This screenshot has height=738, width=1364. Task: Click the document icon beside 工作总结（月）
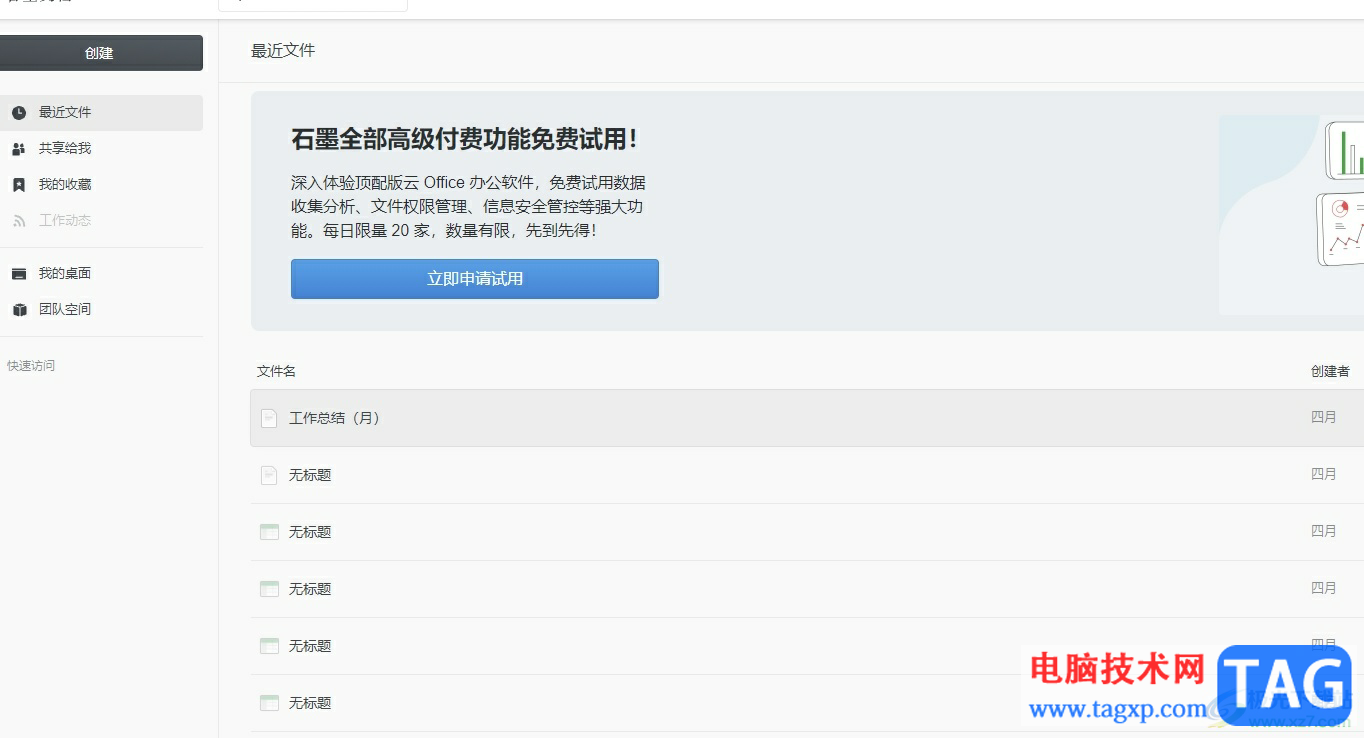(x=269, y=418)
